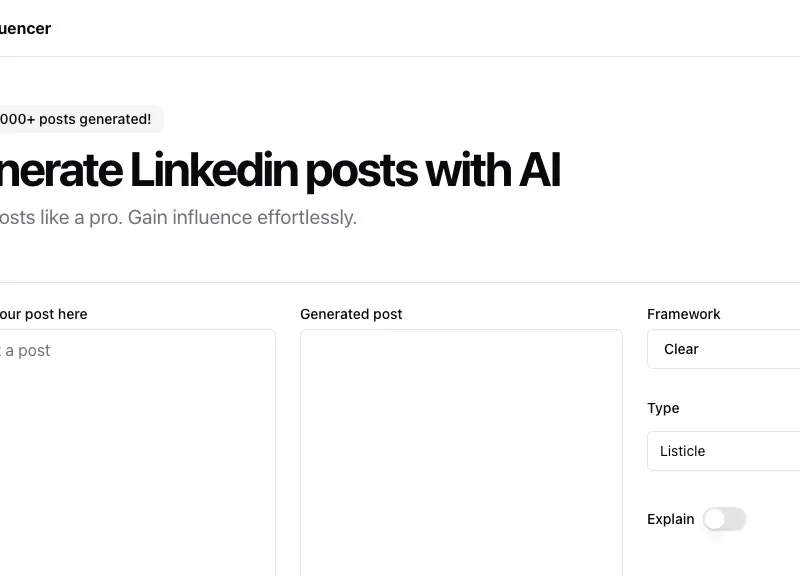Click the word 'Linkedin' in the headline
The height and width of the screenshot is (576, 800).
213,171
